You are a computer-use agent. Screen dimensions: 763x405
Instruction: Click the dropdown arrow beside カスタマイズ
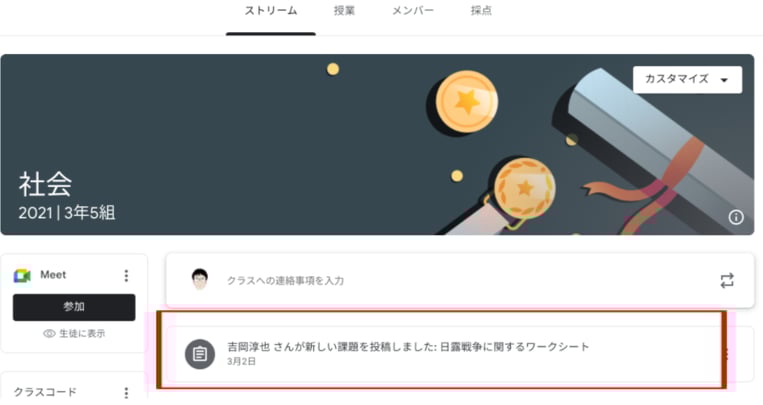(x=724, y=80)
